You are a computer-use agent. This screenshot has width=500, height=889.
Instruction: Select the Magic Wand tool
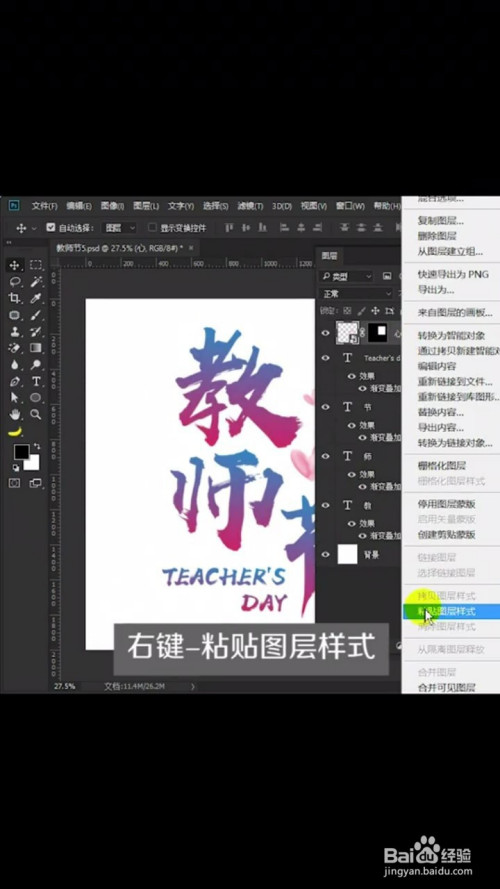click(36, 281)
